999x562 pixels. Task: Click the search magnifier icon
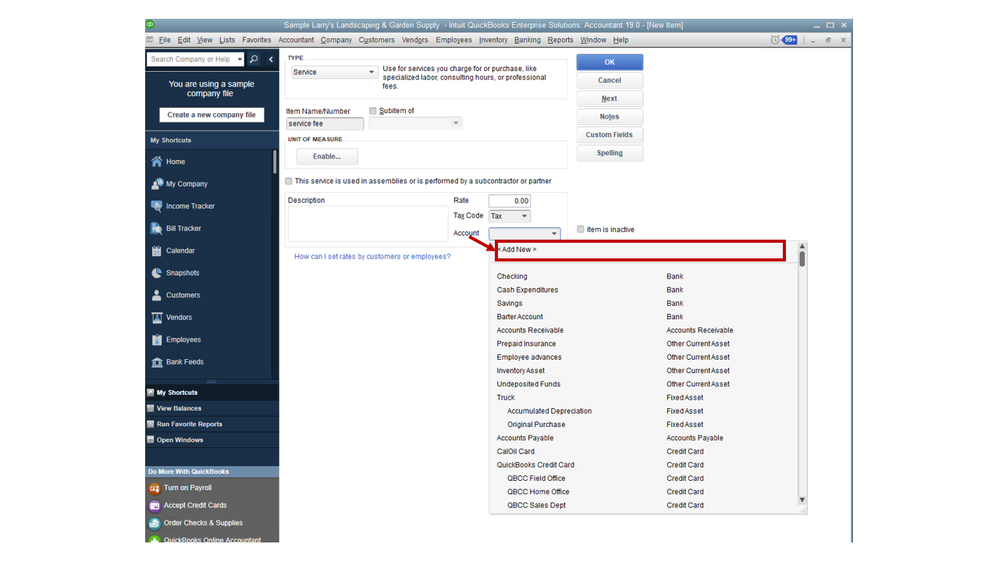tap(254, 59)
